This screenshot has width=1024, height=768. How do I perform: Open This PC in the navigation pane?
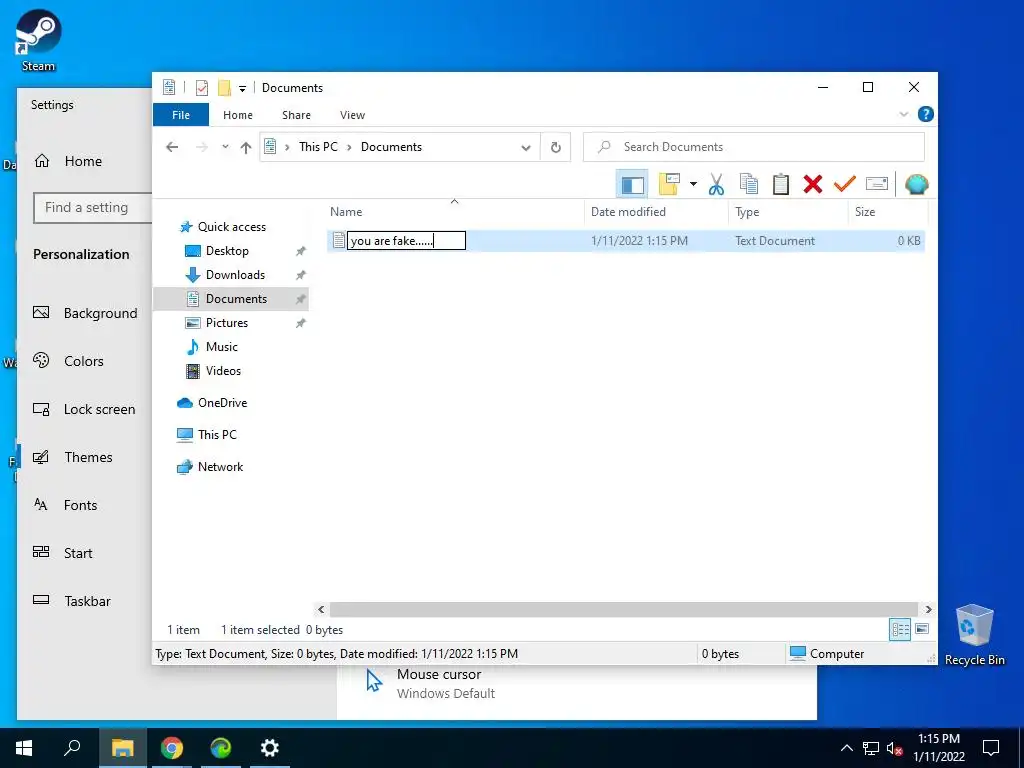[x=217, y=435]
